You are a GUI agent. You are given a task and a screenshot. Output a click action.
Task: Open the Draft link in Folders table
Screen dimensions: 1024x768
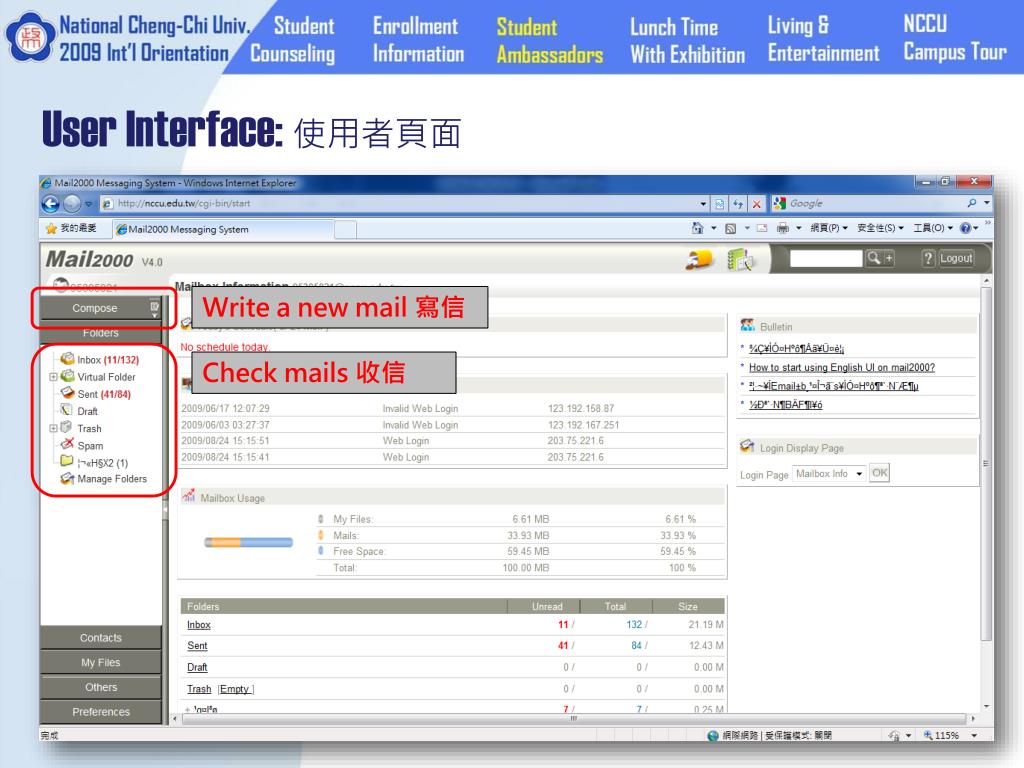point(197,667)
